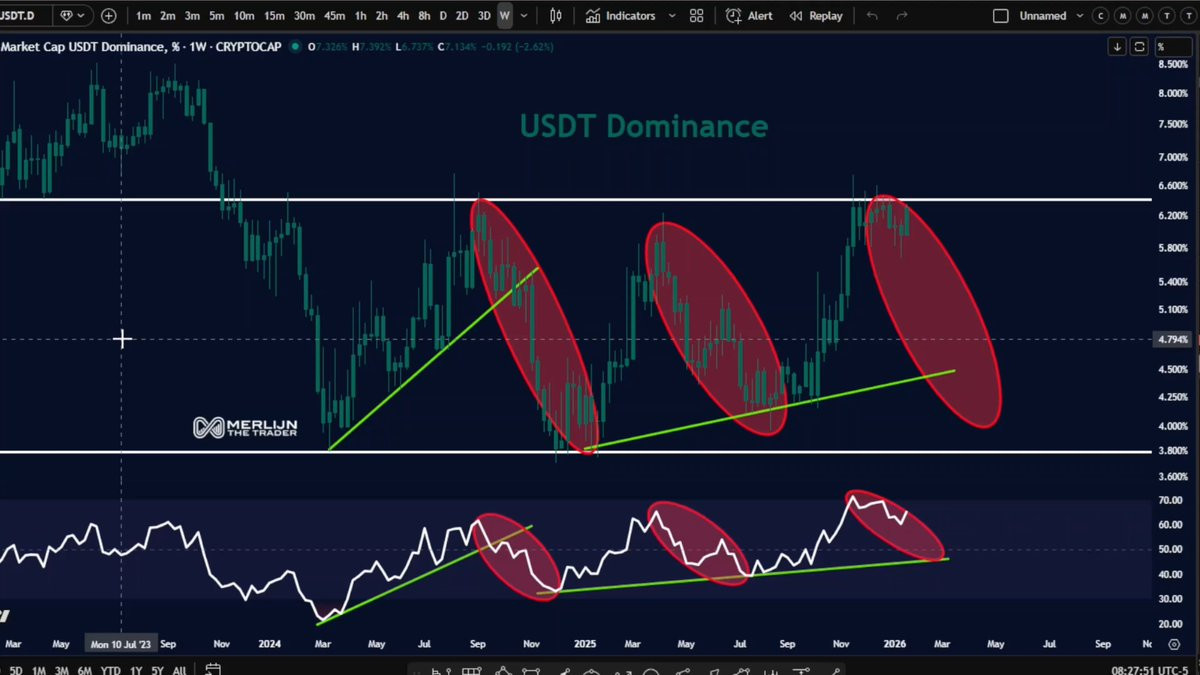Create an Alert with the alarm icon
Screen dimensions: 1200x675
pyautogui.click(x=749, y=16)
